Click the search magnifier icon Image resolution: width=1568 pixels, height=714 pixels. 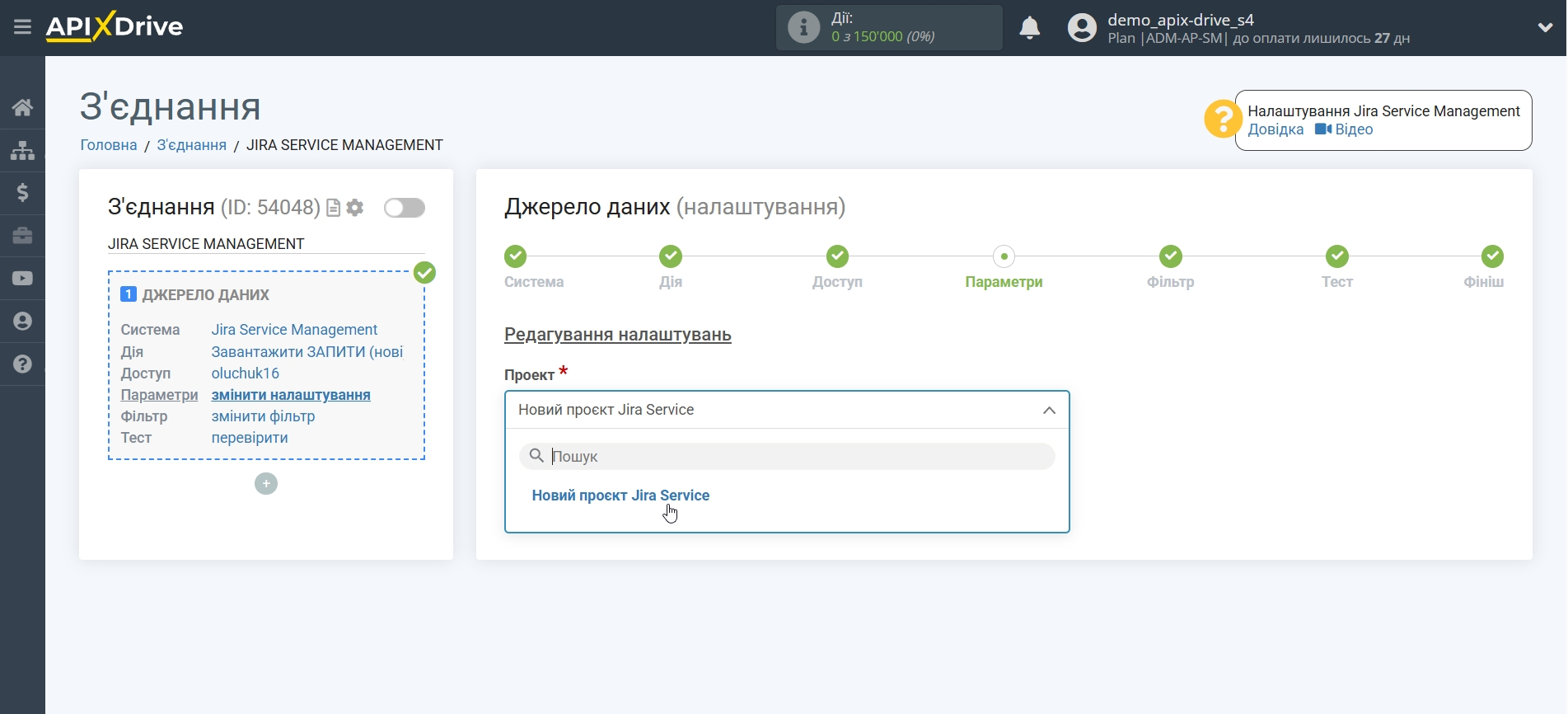pyautogui.click(x=536, y=456)
